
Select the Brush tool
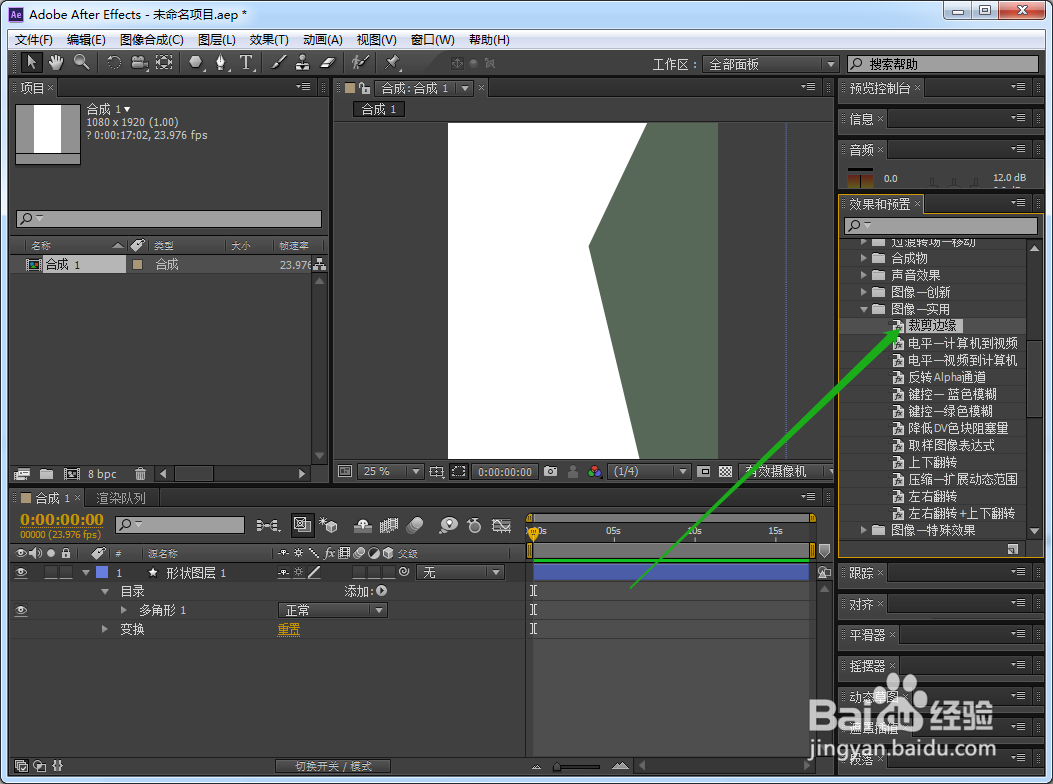tap(279, 63)
